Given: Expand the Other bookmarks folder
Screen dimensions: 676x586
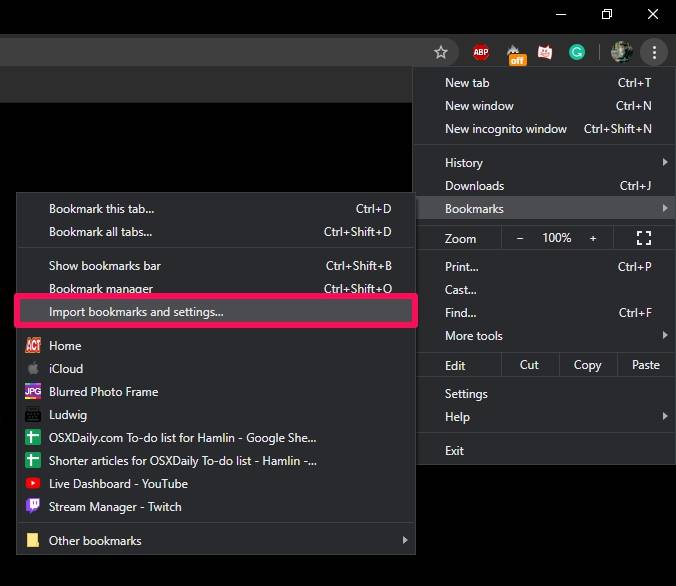Looking at the screenshot, I should (x=216, y=541).
